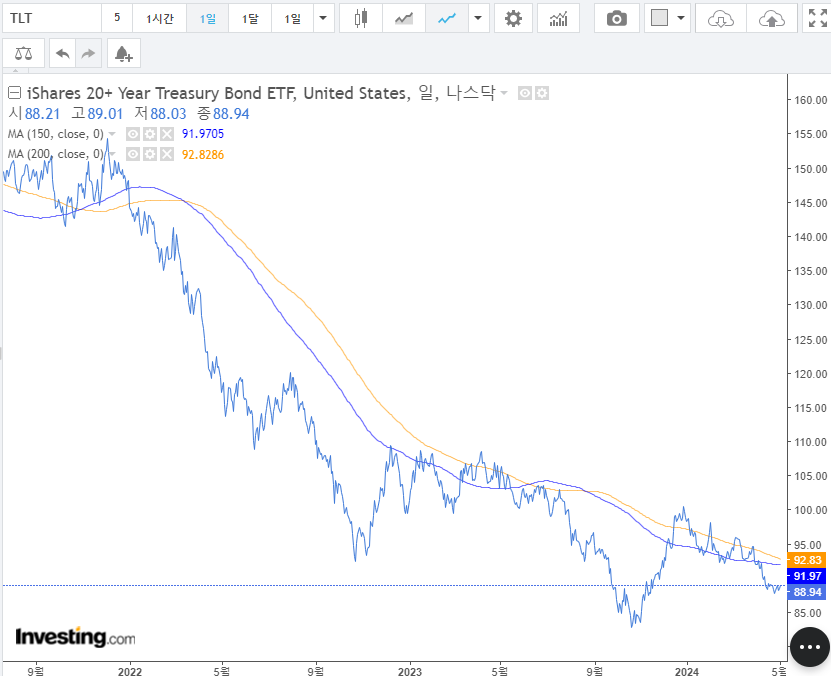Click the MA (200, close, 0) label

pos(56,154)
